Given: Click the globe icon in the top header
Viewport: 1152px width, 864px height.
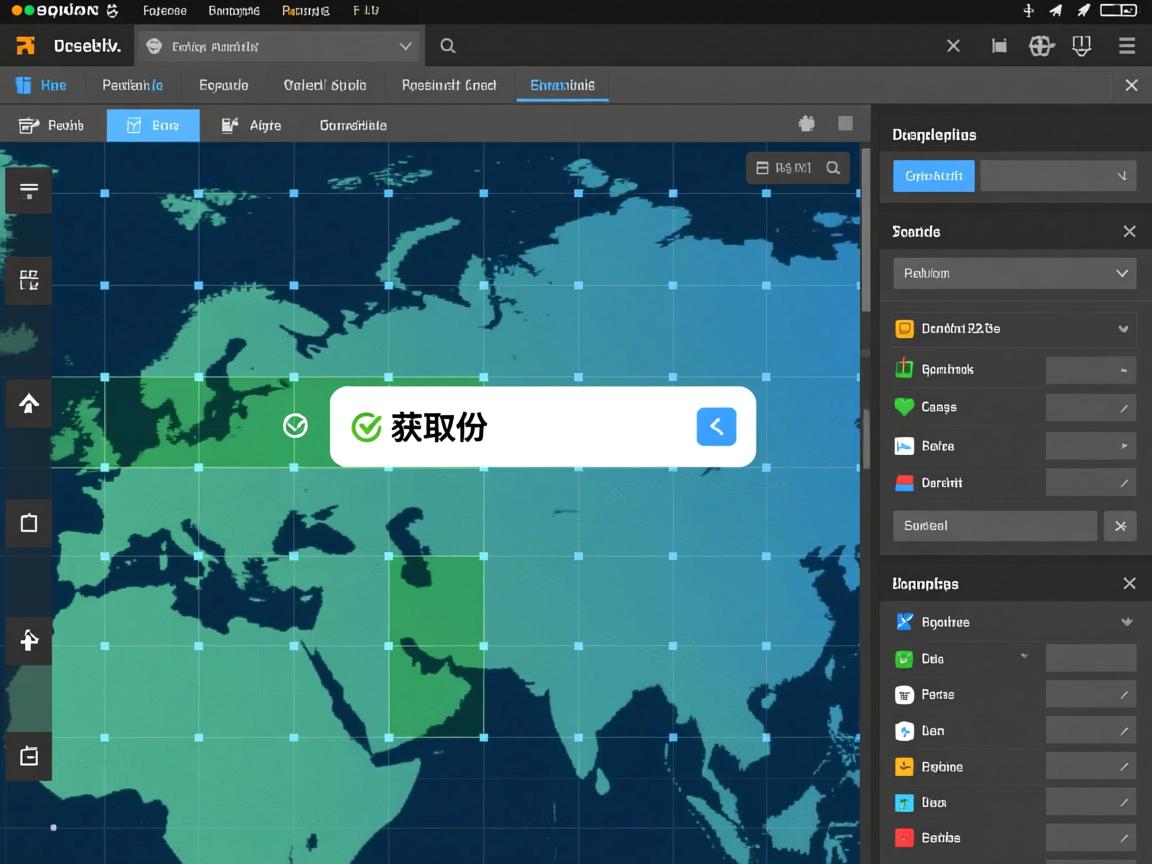Looking at the screenshot, I should 1041,46.
